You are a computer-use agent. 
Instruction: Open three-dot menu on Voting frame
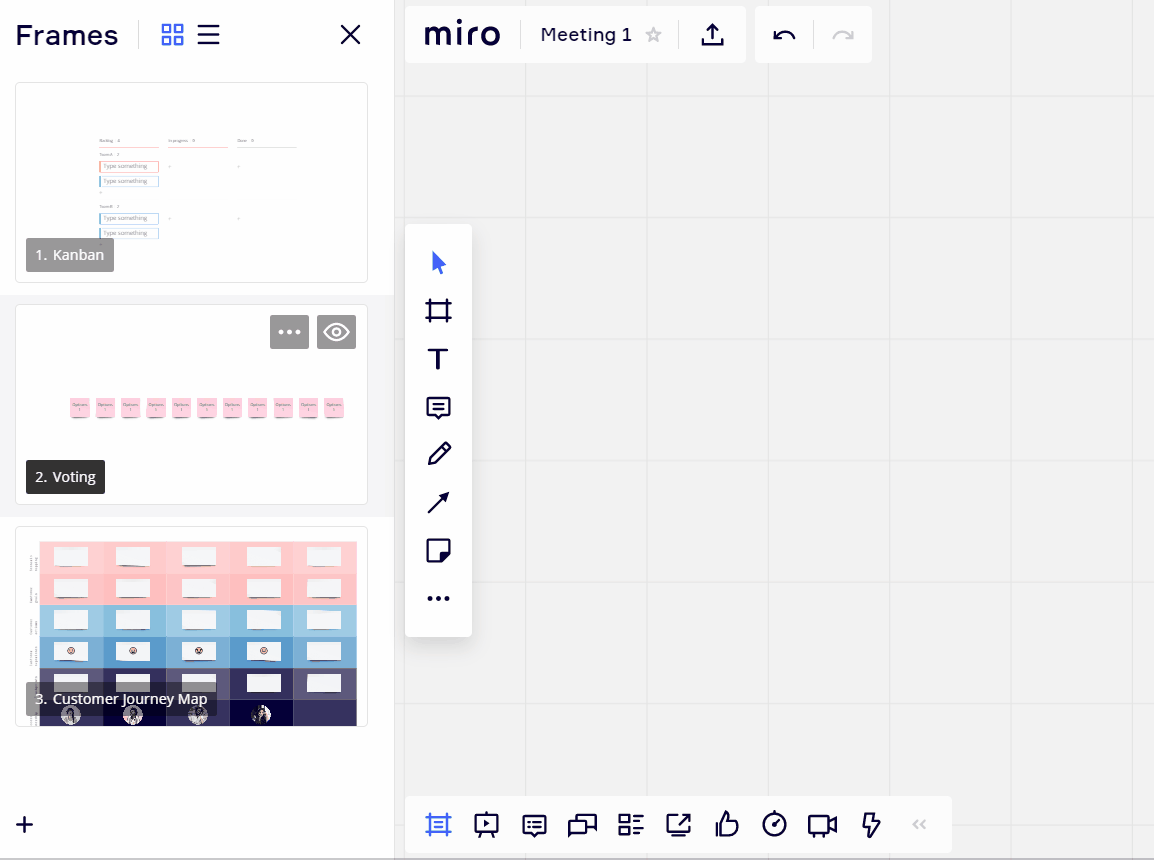289,332
